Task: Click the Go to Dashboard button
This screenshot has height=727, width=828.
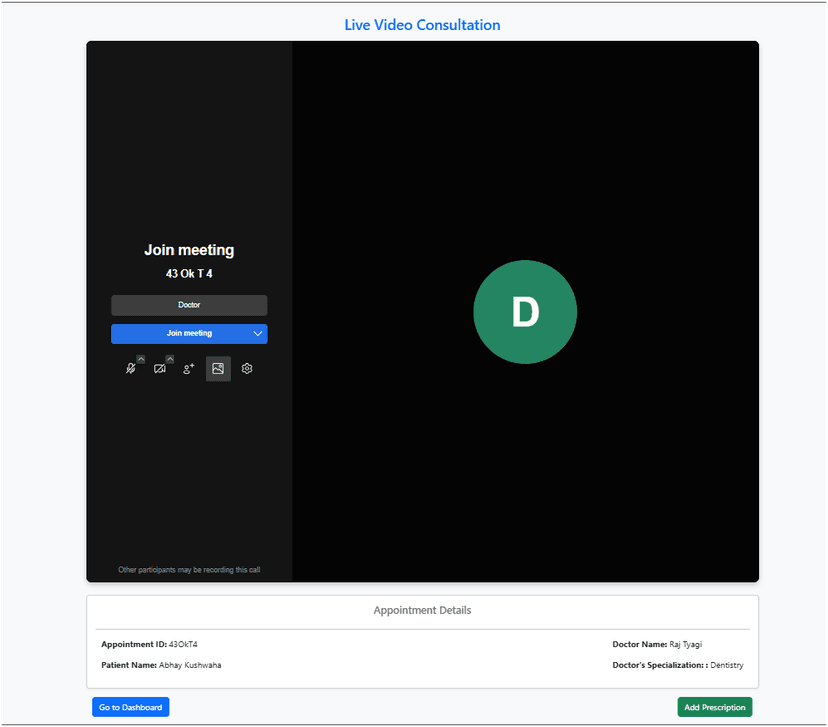Action: pos(130,707)
